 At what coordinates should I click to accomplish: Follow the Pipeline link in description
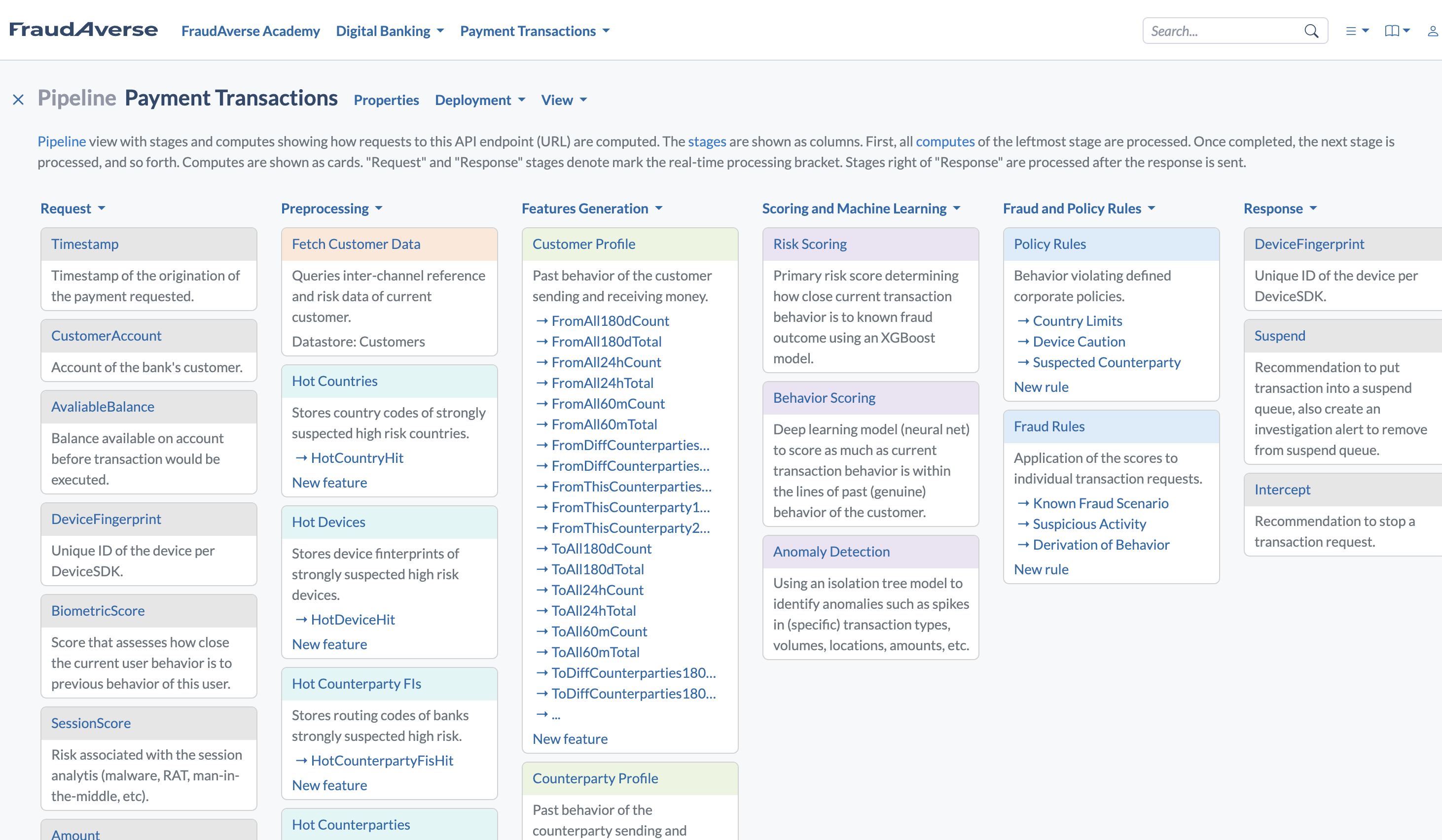coord(62,141)
